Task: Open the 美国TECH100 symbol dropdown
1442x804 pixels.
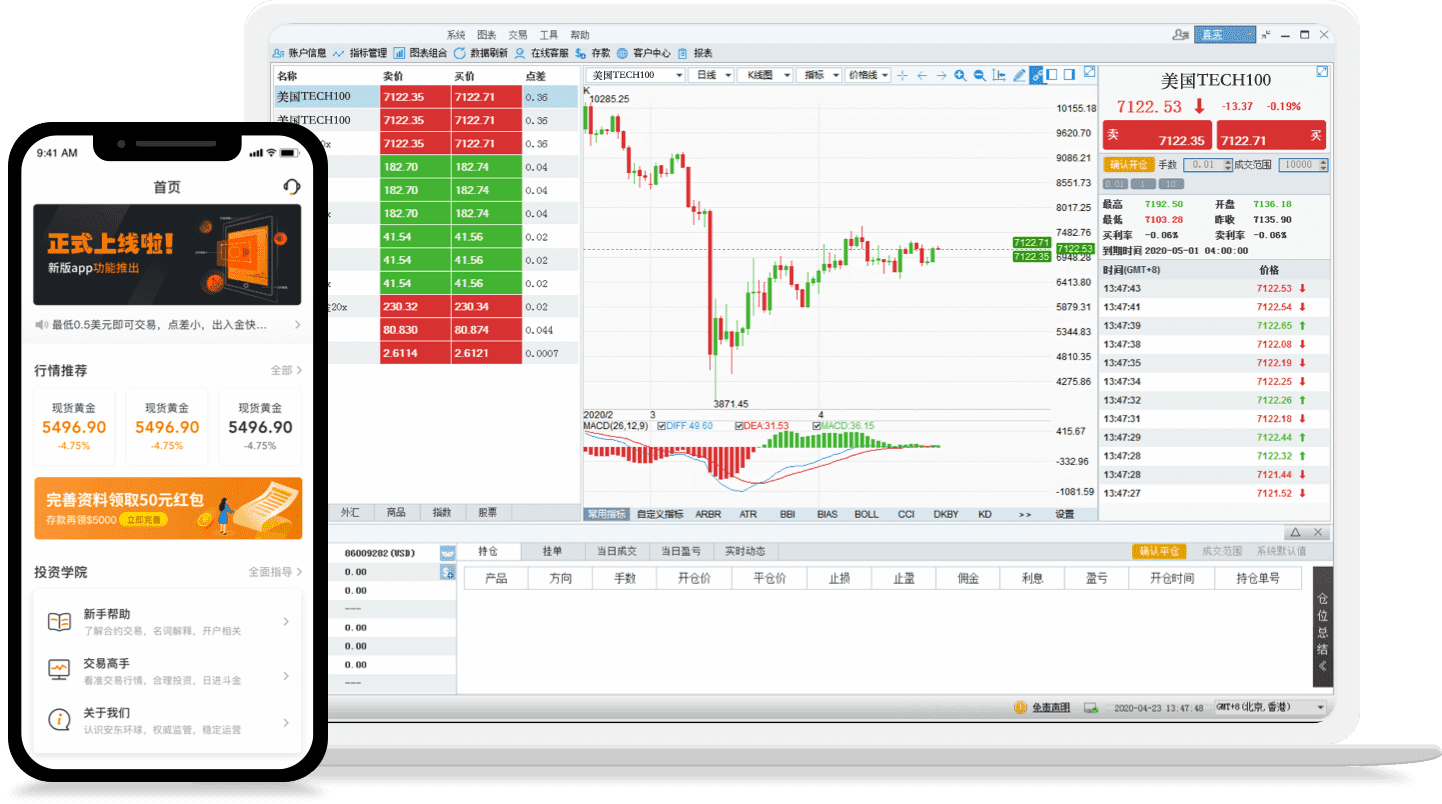Action: (679, 75)
